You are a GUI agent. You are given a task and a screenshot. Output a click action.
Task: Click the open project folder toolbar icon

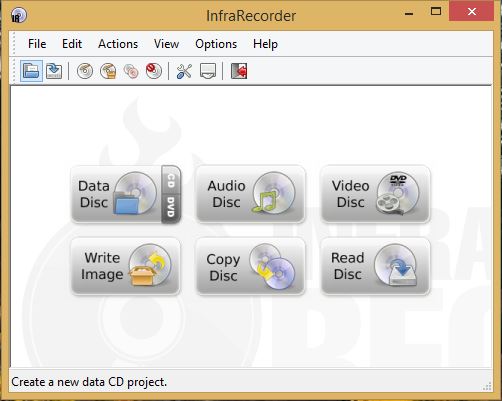(31, 71)
